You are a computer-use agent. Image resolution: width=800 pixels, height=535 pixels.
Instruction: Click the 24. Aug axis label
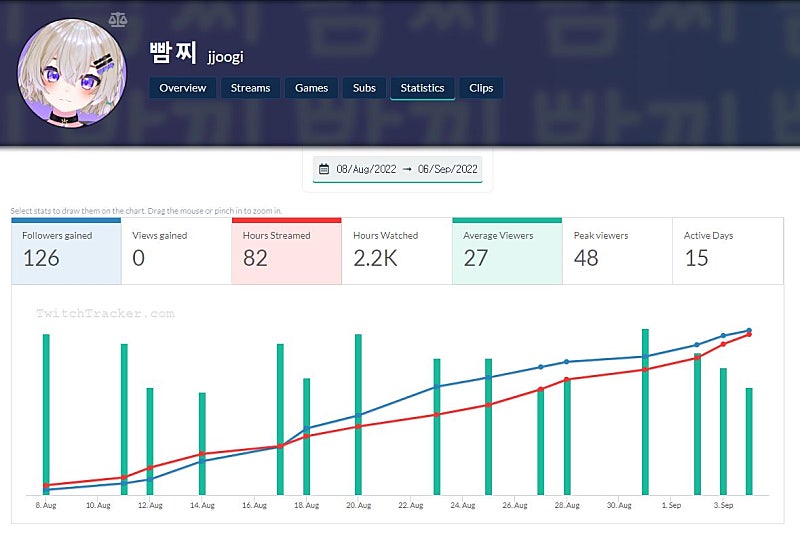[x=463, y=505]
